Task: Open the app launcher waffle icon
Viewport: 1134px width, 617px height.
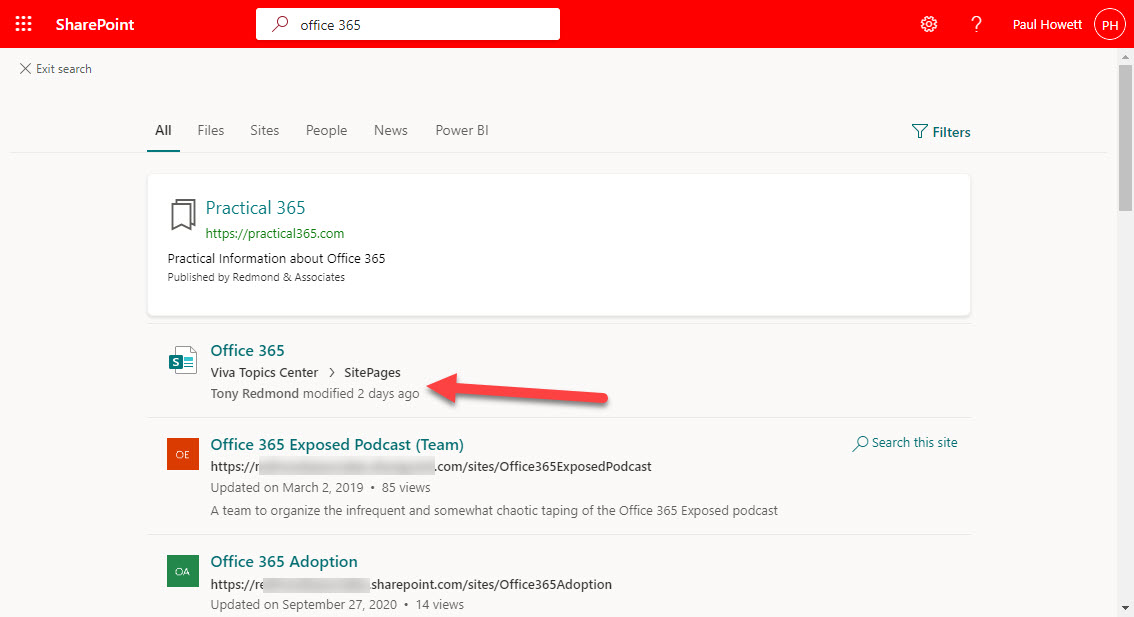Action: click(x=23, y=23)
